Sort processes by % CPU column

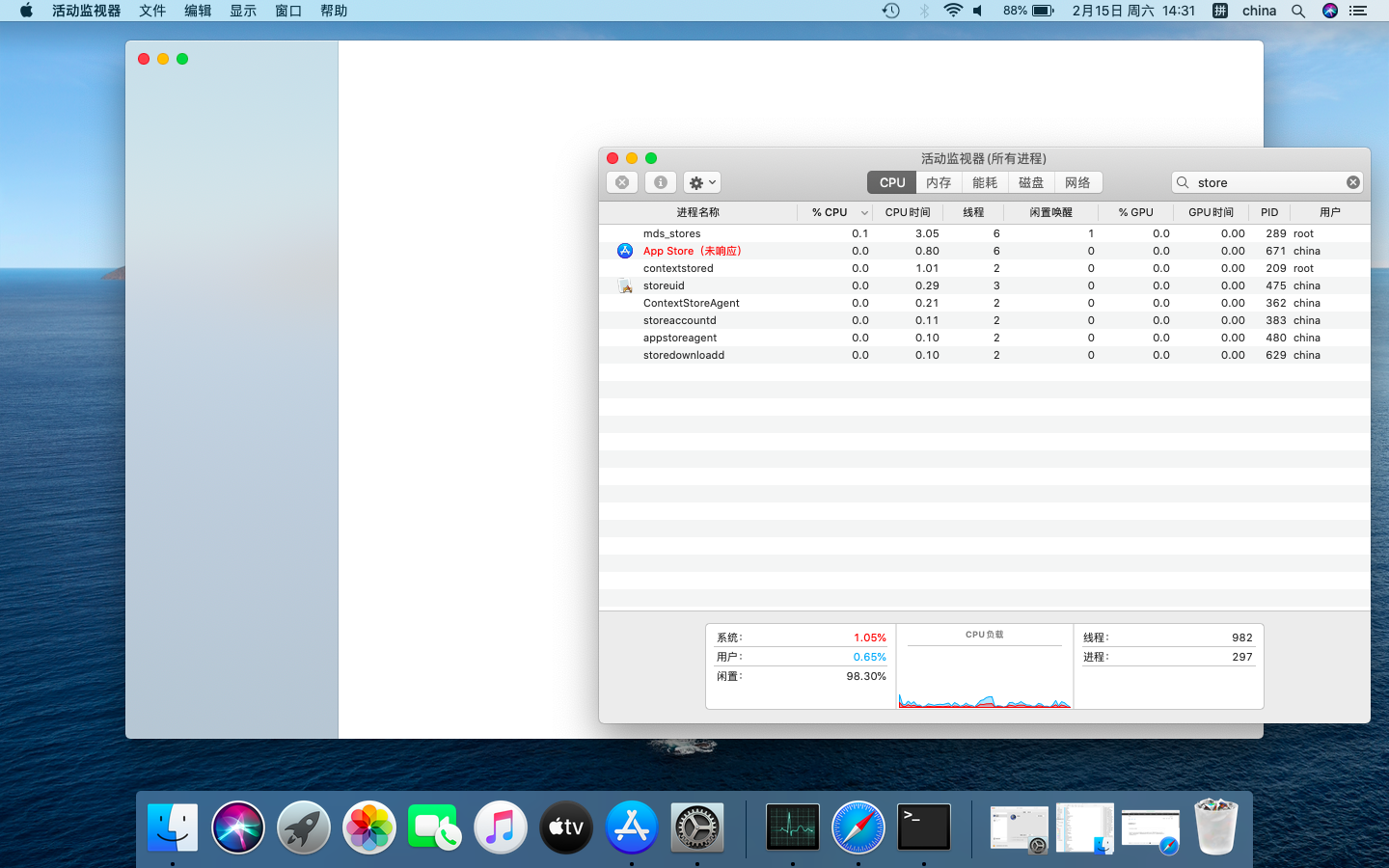pos(830,212)
